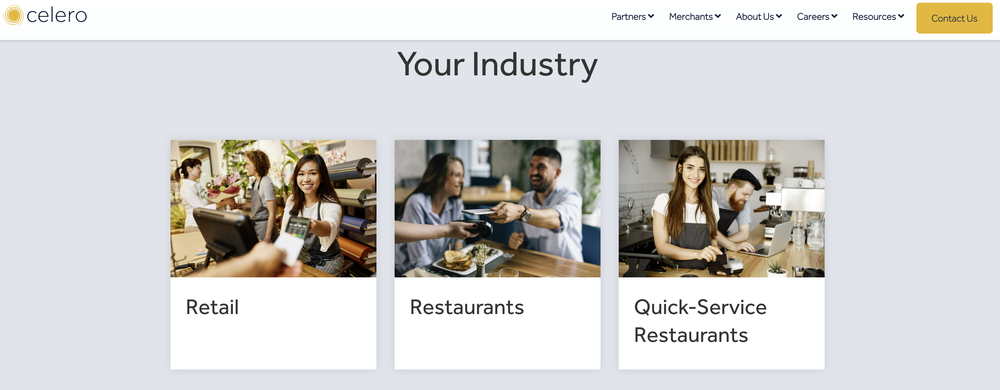
Task: Expand the Resources dropdown chevron
Action: [x=901, y=17]
